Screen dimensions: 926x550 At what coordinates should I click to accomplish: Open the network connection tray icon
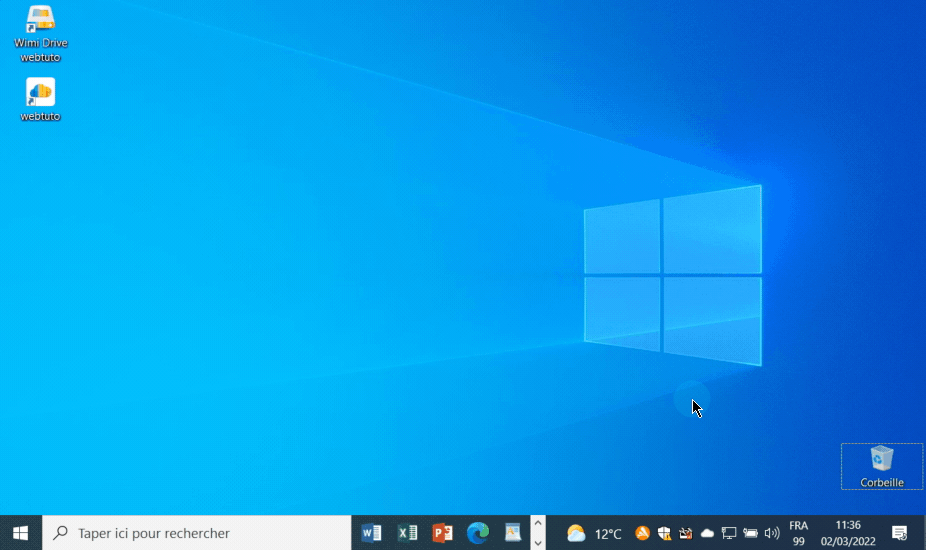pyautogui.click(x=729, y=533)
